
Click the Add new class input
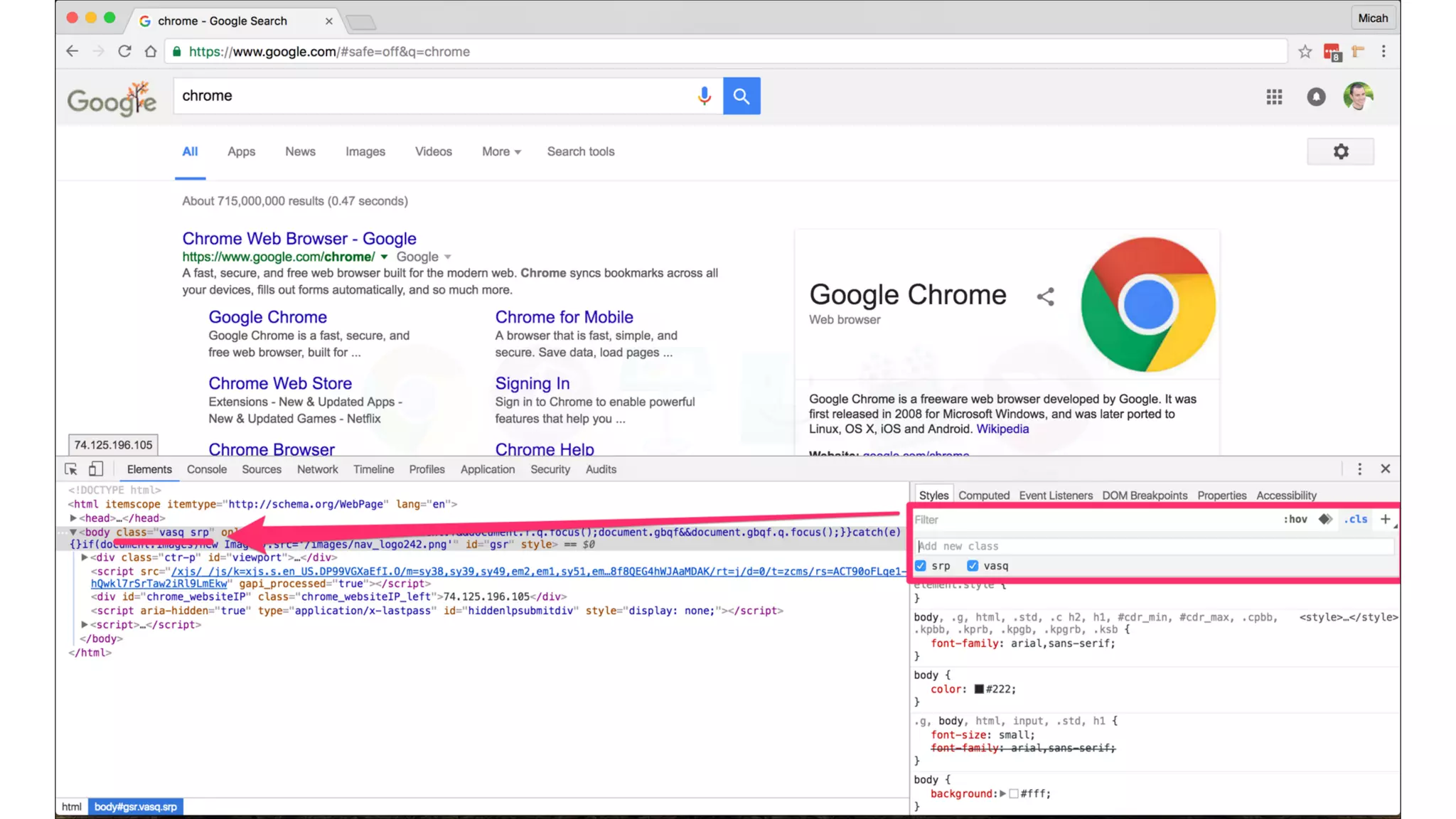1152,546
